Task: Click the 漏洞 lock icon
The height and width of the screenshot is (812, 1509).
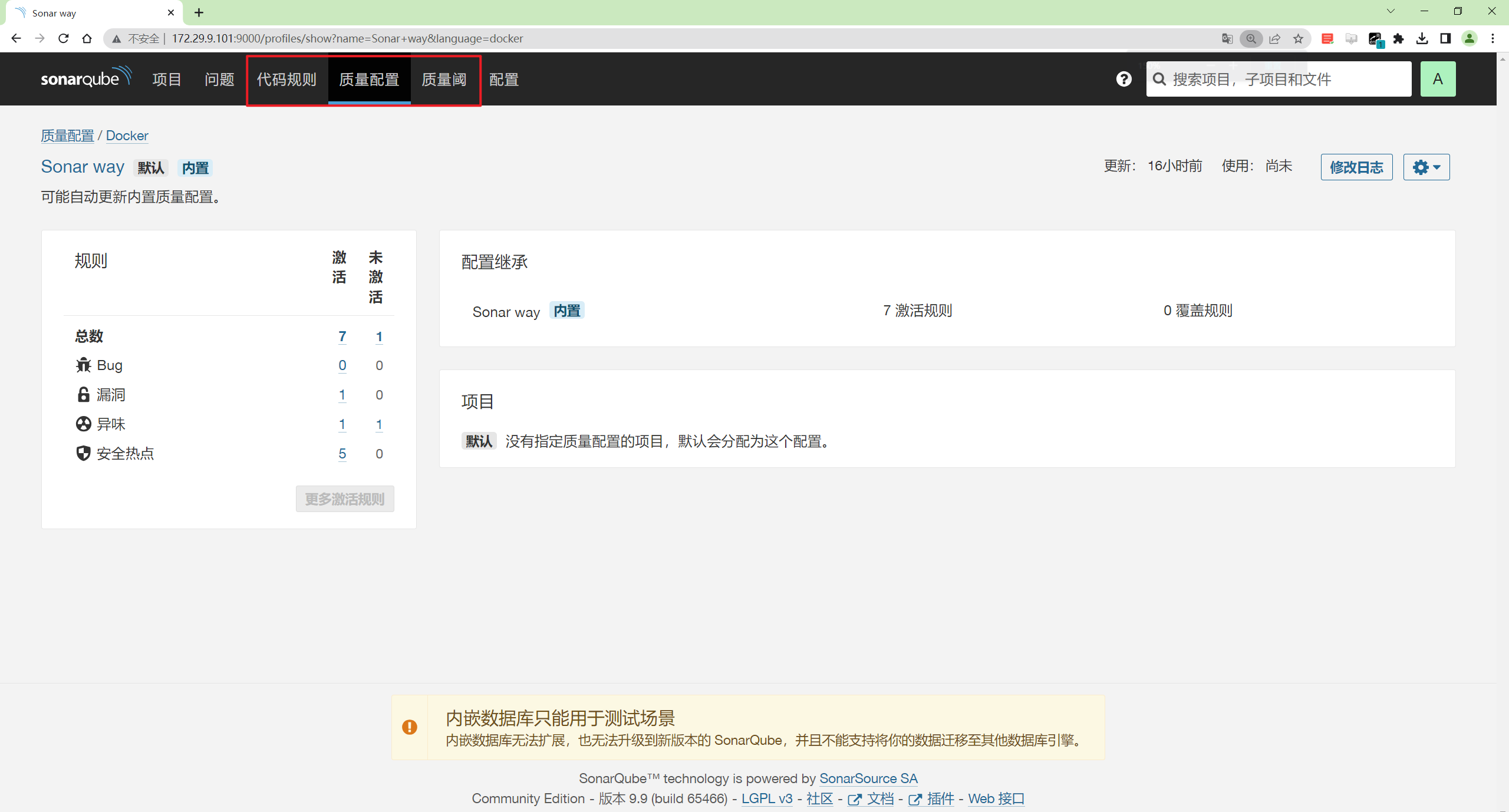Action: coord(83,394)
